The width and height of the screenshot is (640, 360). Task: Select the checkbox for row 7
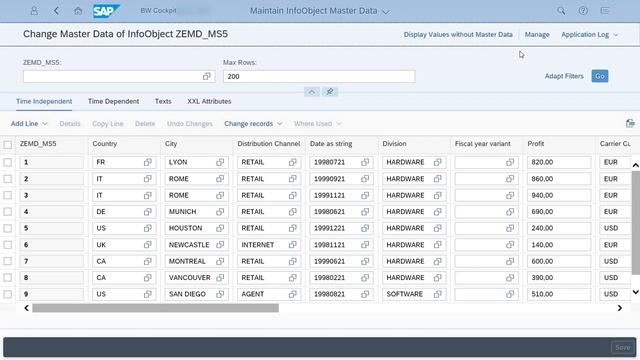click(x=8, y=261)
